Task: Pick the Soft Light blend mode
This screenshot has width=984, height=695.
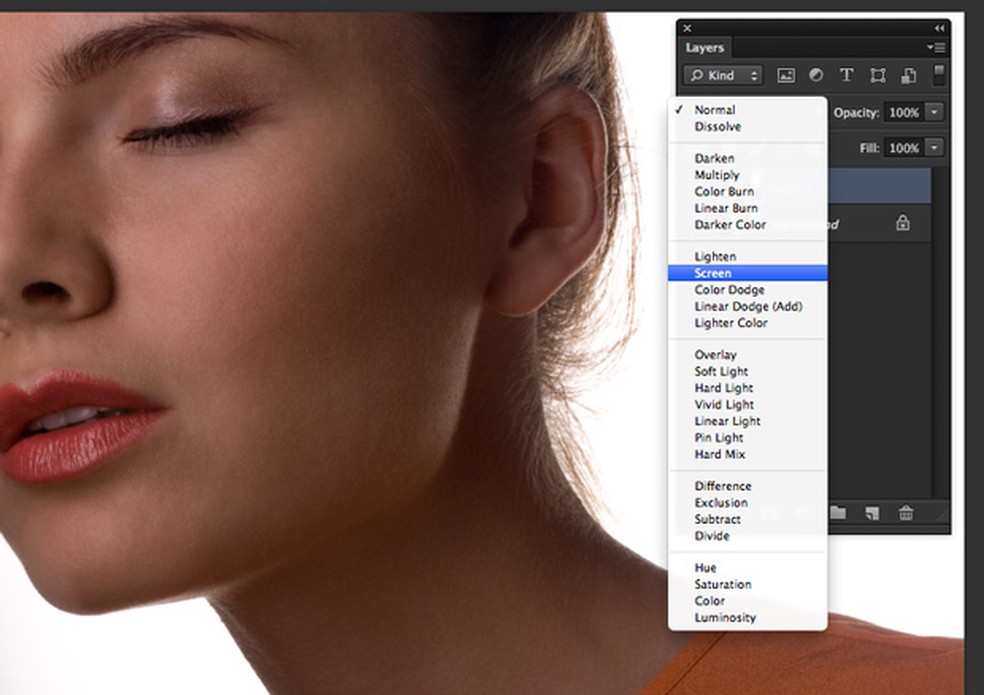Action: pos(720,371)
